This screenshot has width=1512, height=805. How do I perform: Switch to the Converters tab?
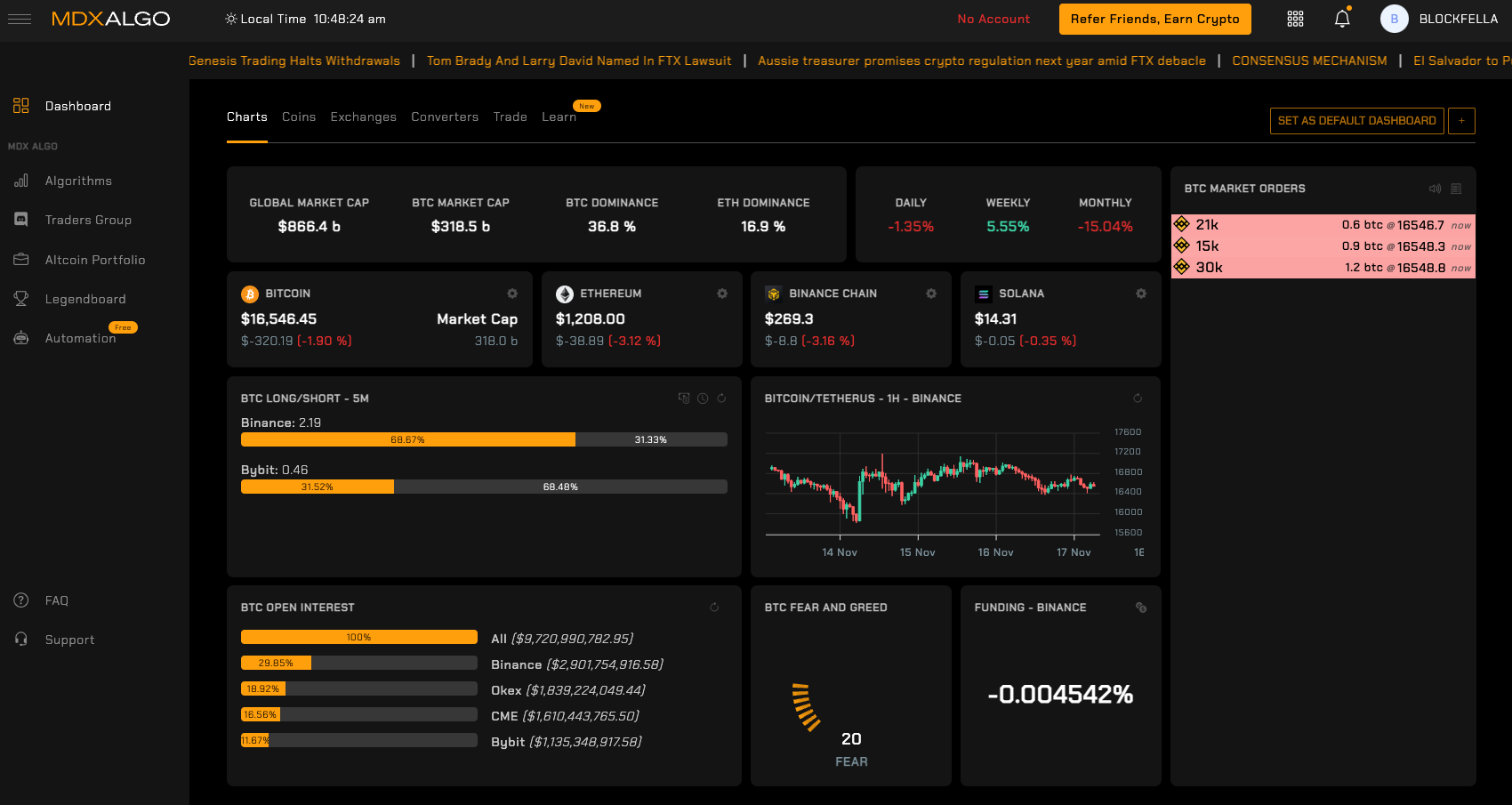(x=445, y=117)
